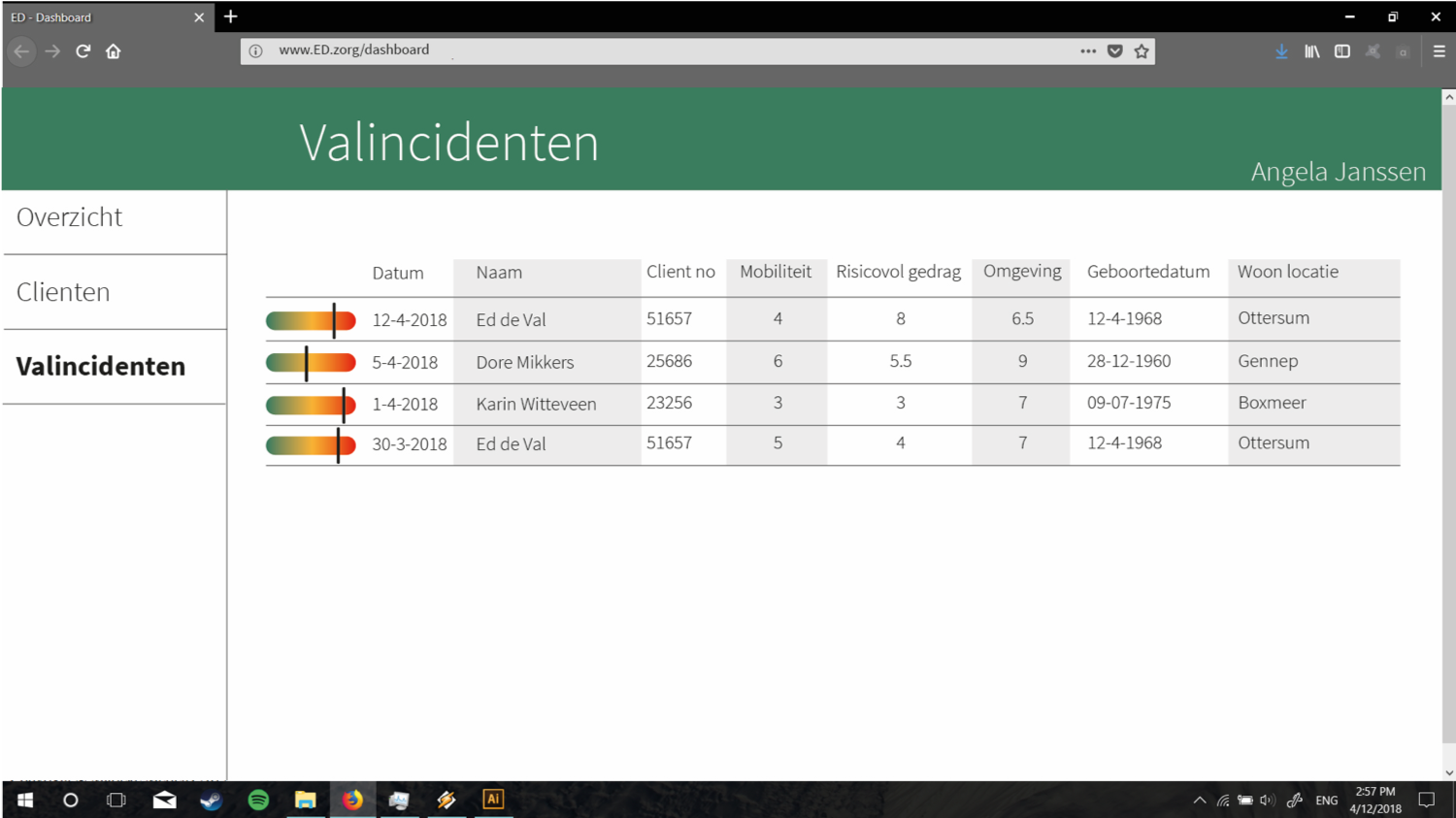
Task: Sort by the Naam column header
Action: [499, 273]
